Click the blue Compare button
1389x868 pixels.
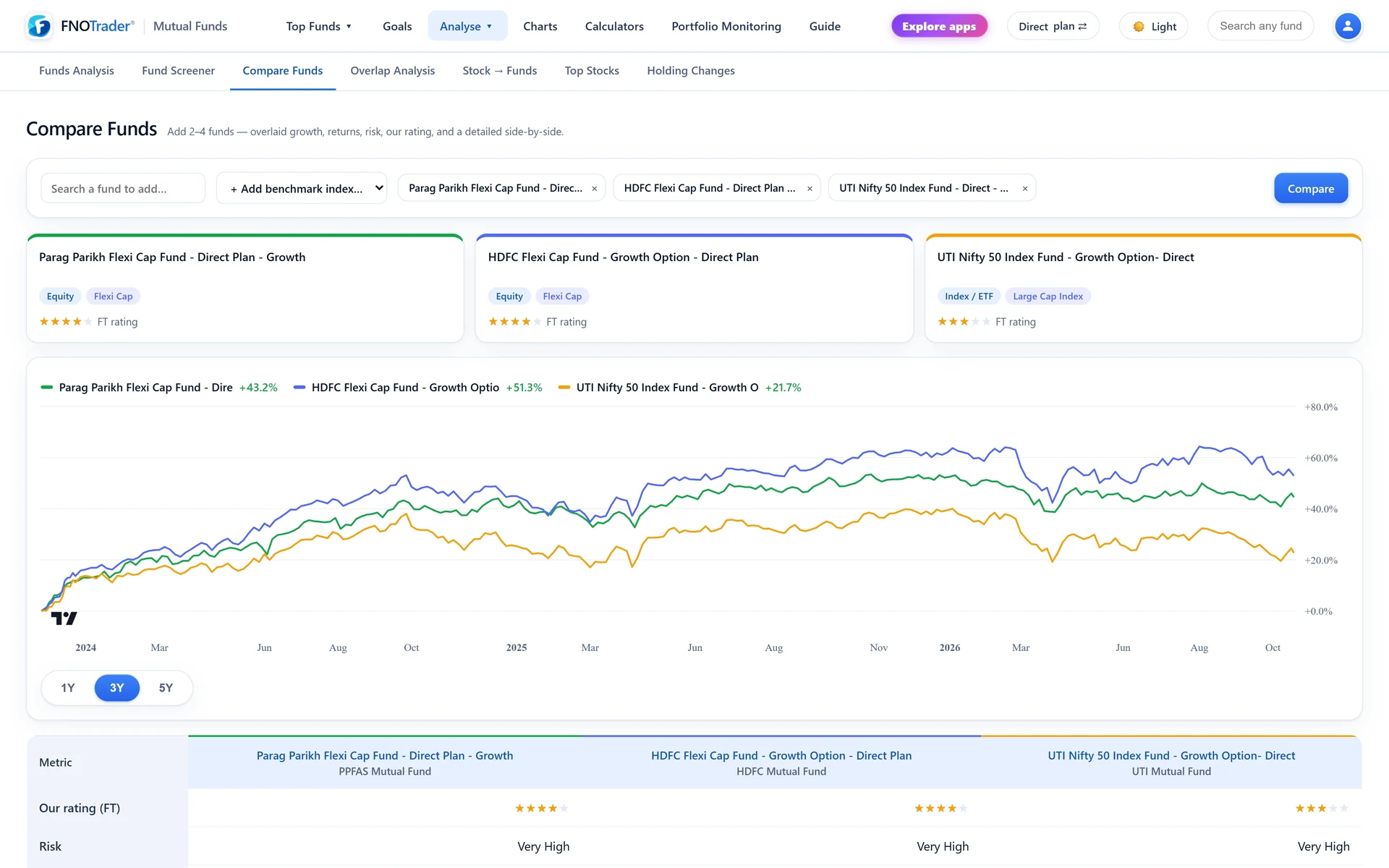click(x=1311, y=188)
